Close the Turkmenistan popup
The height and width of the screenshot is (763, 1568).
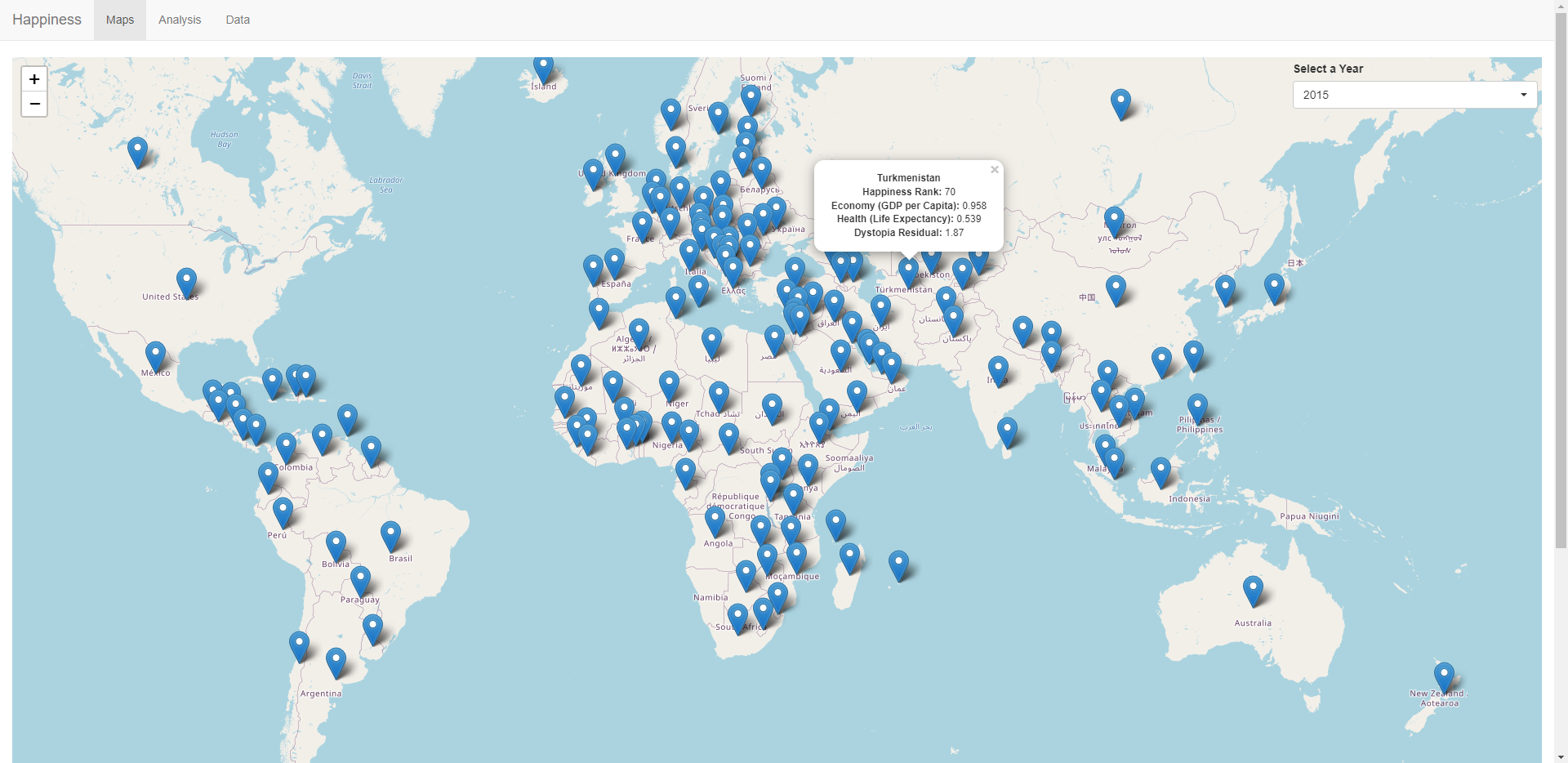coord(994,170)
